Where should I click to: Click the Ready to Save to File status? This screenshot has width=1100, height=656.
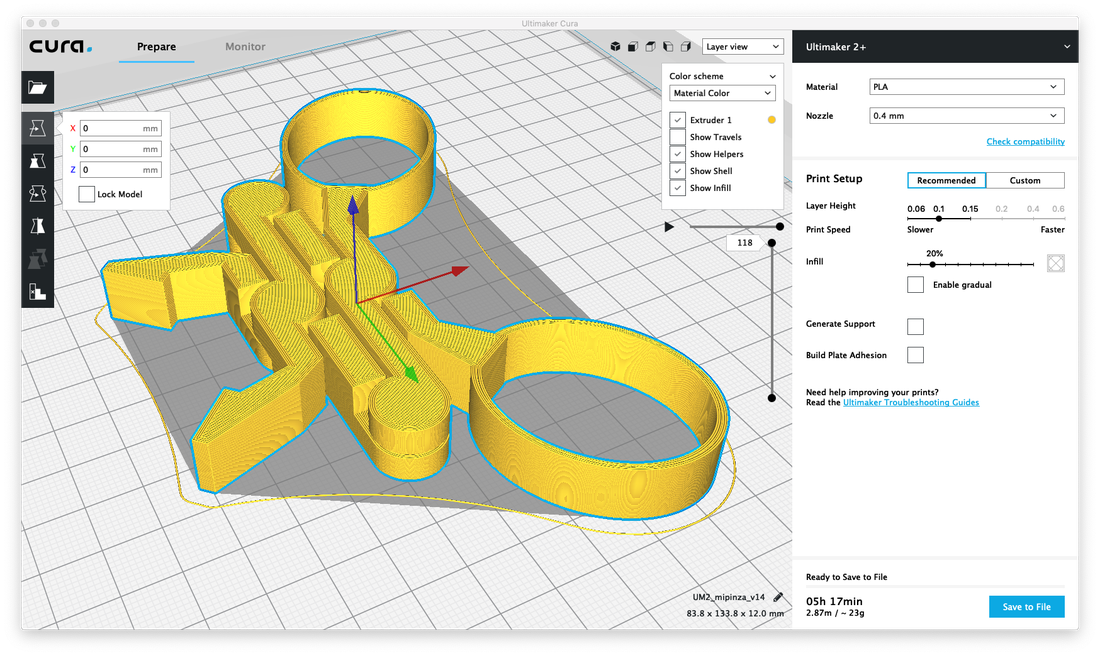point(846,577)
